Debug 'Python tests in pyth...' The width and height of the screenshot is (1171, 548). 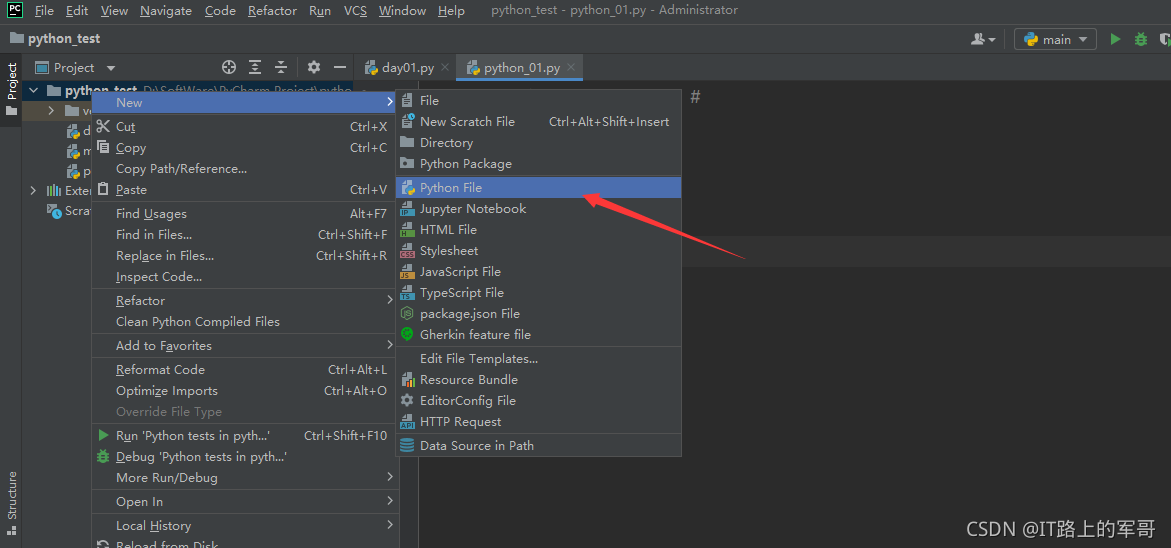243,456
